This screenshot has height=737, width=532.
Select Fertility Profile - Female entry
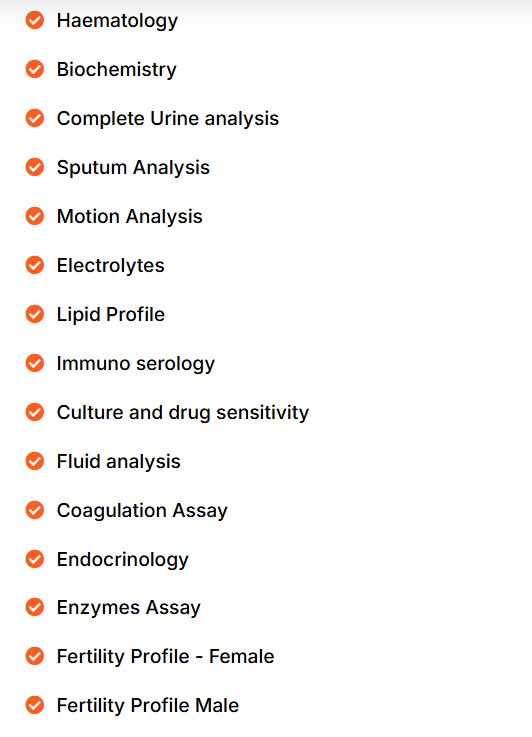coord(165,657)
